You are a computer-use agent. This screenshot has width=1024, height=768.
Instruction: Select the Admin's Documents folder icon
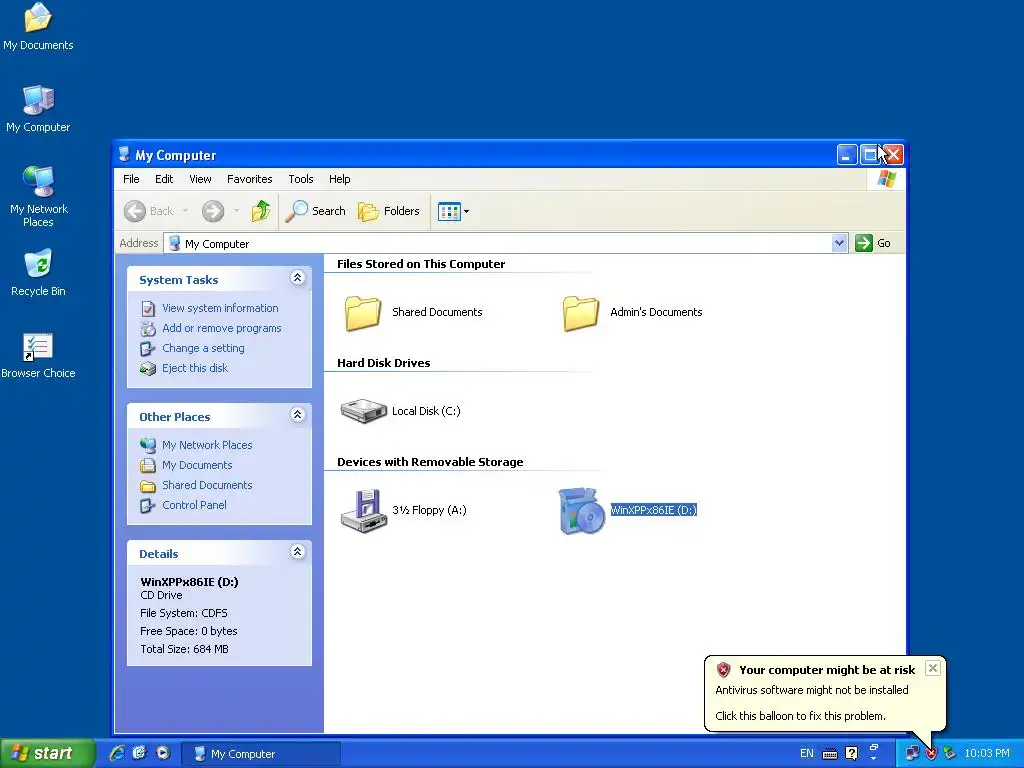581,313
